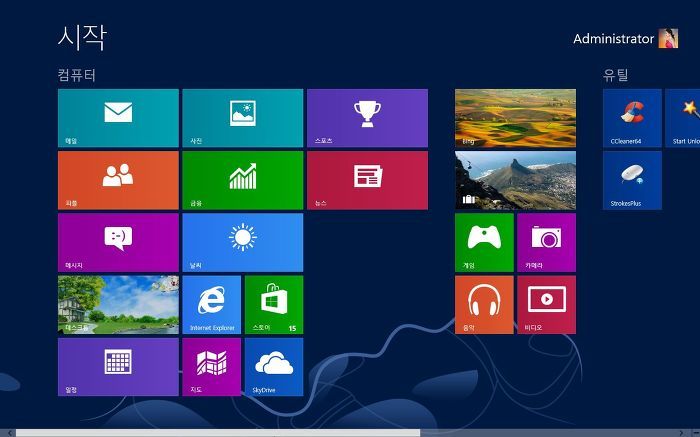The width and height of the screenshot is (700, 437).
Task: Open the Music headphones tile (음악)
Action: click(484, 305)
